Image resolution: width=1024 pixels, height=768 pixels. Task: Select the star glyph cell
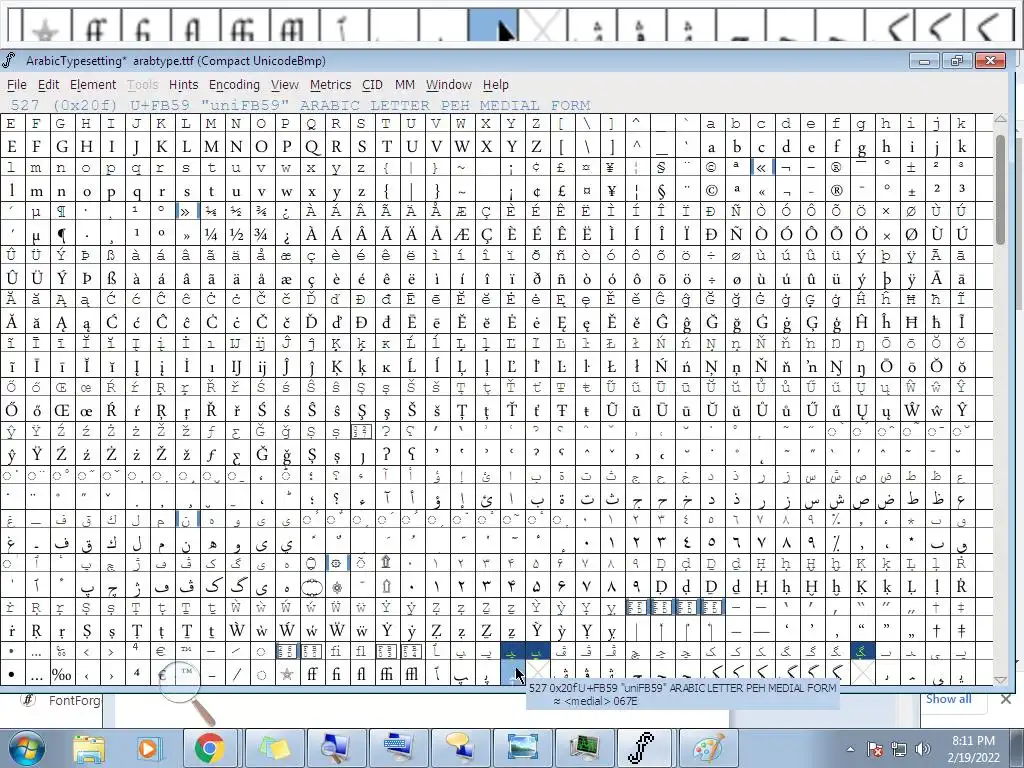coord(286,674)
